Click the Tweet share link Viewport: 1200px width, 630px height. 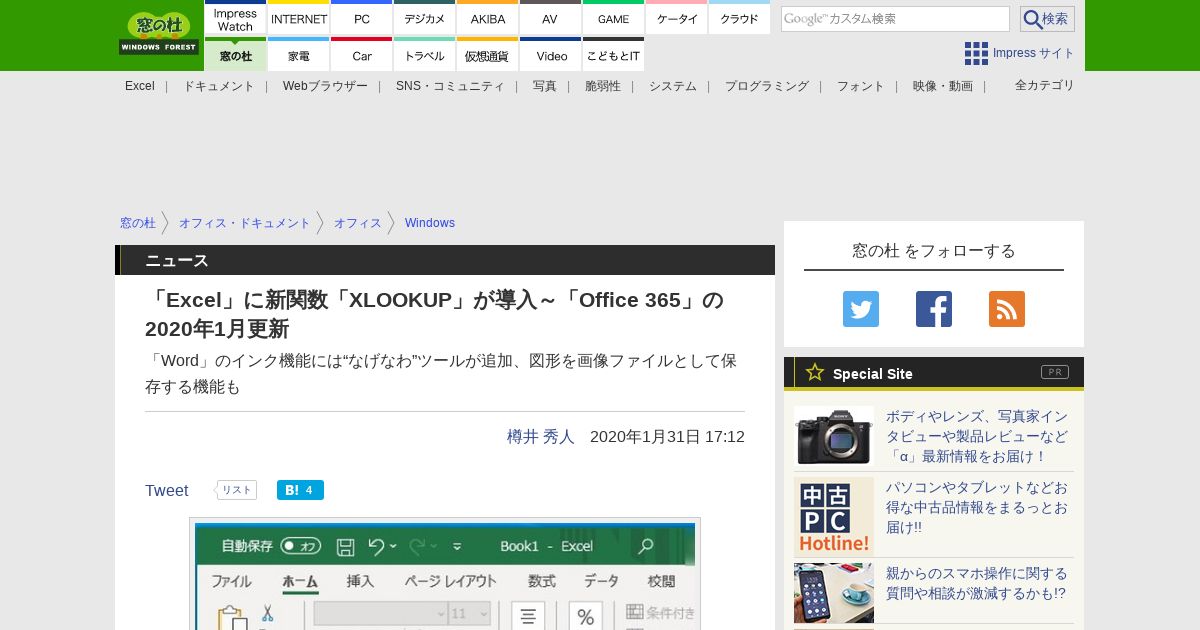(166, 490)
